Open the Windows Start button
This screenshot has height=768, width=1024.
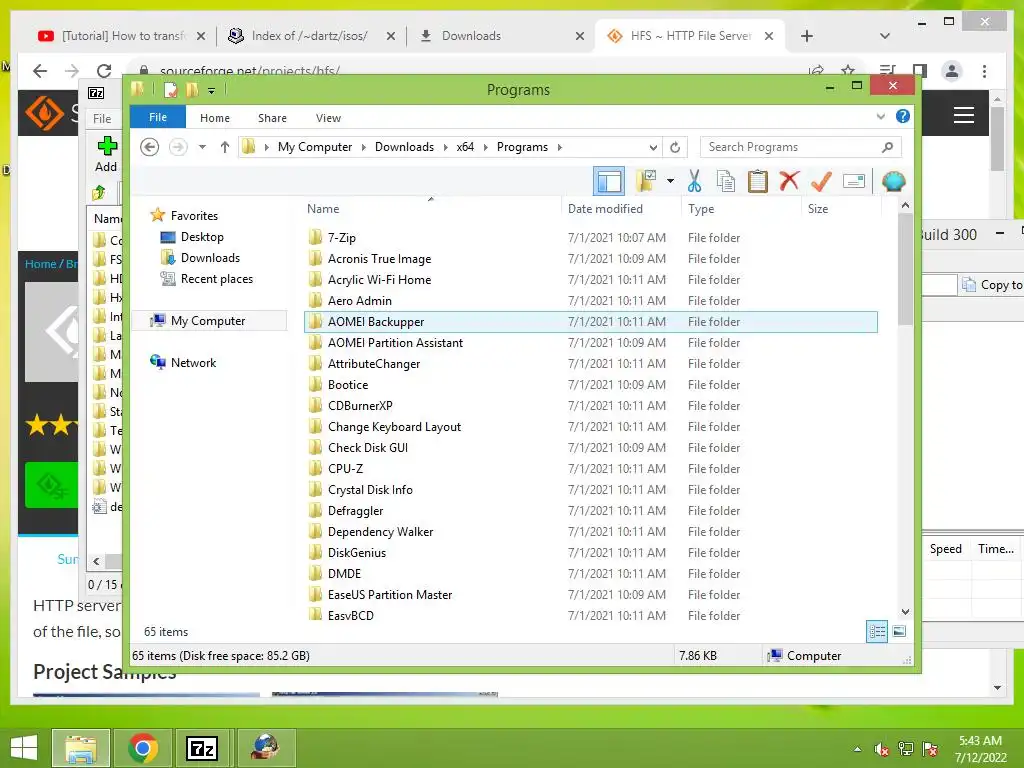24,748
